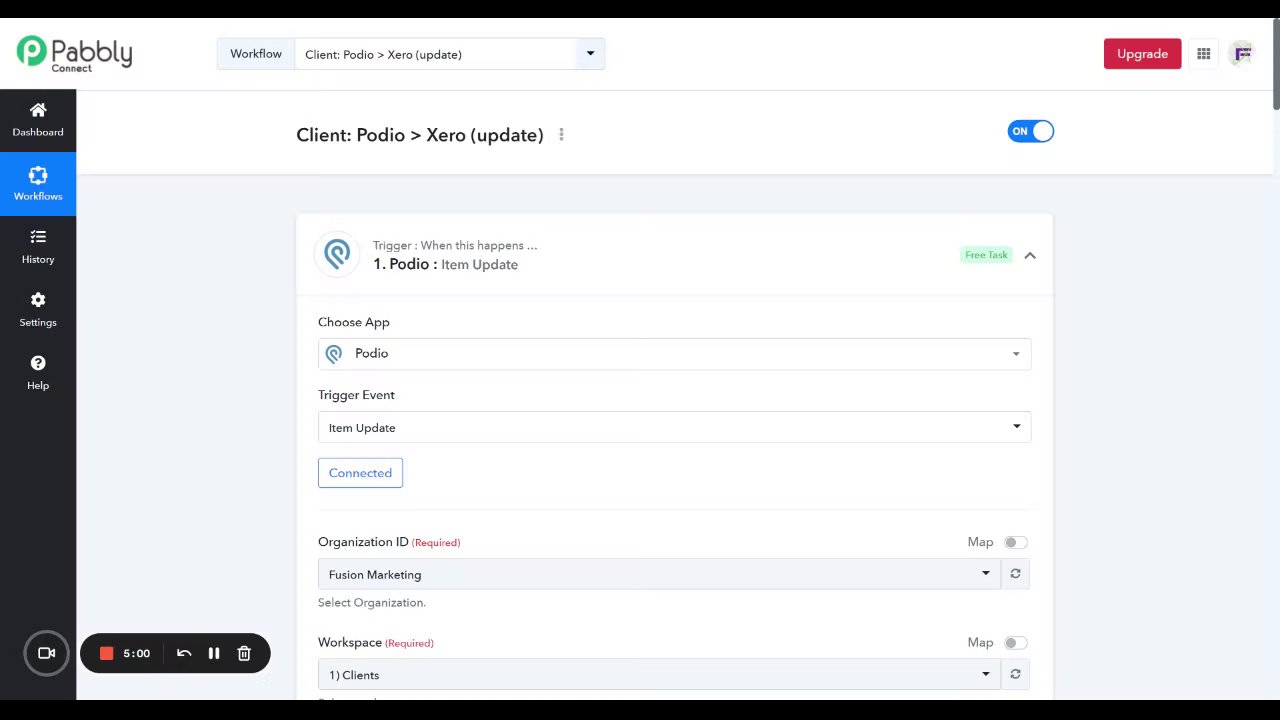This screenshot has width=1280, height=720.
Task: Open the workflow title three-dot menu
Action: 561,134
